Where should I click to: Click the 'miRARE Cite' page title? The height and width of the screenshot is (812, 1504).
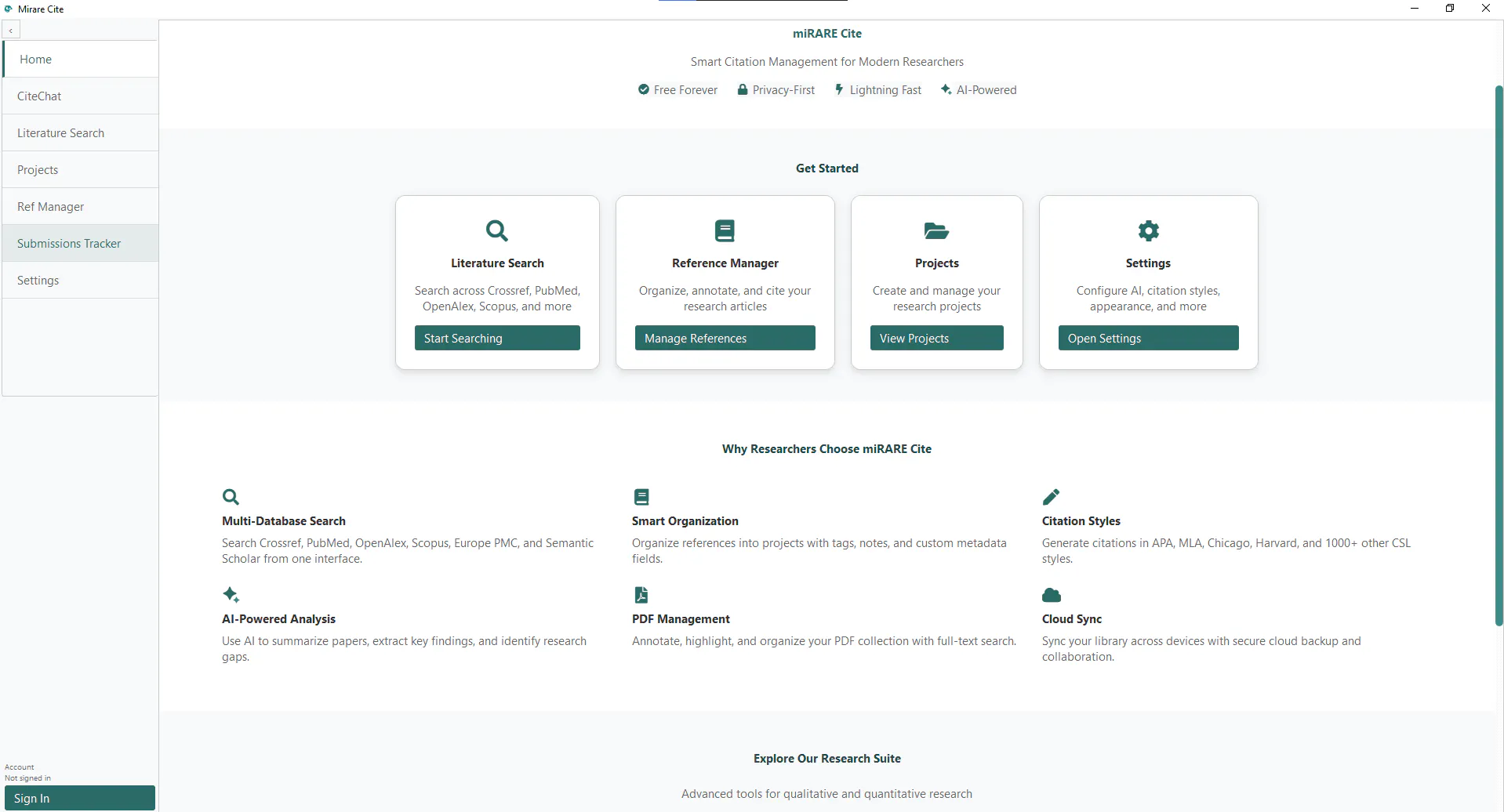(x=827, y=33)
